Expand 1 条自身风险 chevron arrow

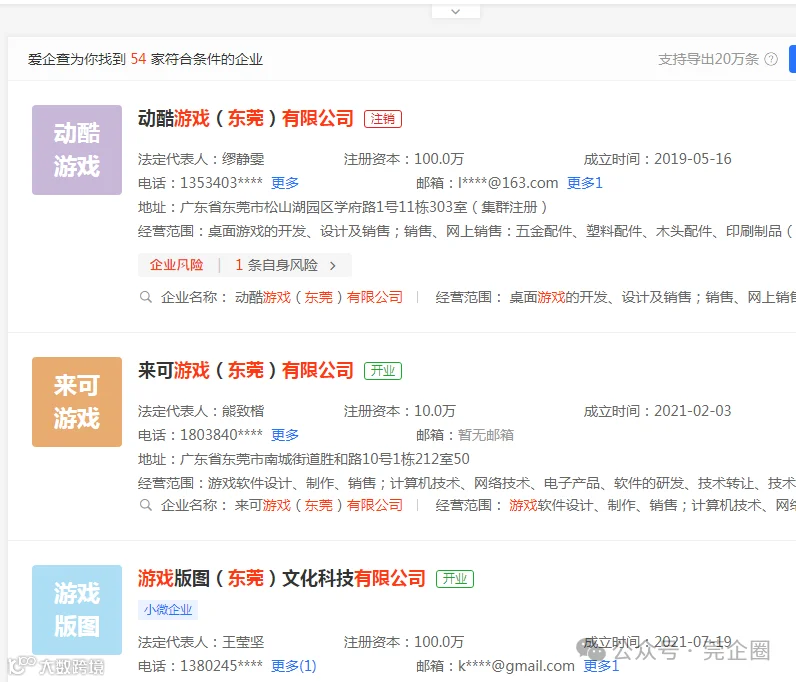click(333, 266)
